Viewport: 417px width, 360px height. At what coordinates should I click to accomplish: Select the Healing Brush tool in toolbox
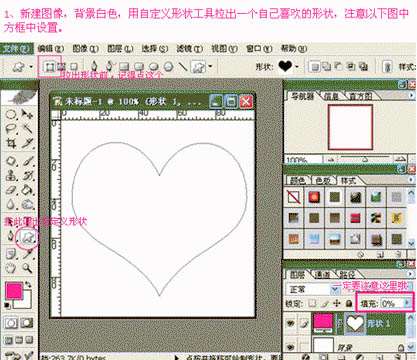coord(11,161)
